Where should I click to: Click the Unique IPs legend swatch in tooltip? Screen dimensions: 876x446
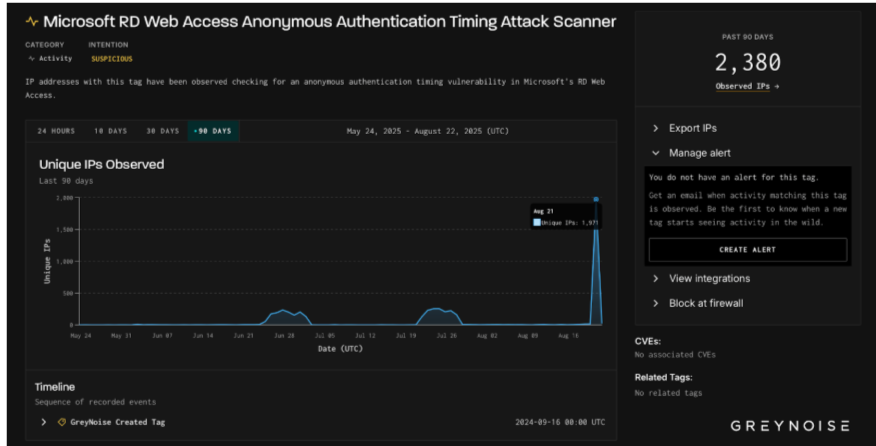[x=537, y=222]
